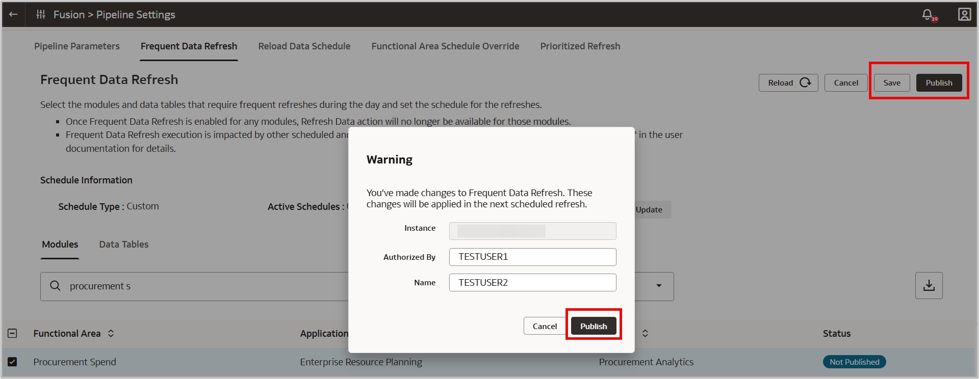
Task: Click Cancel in the Warning dialog
Action: click(x=544, y=326)
